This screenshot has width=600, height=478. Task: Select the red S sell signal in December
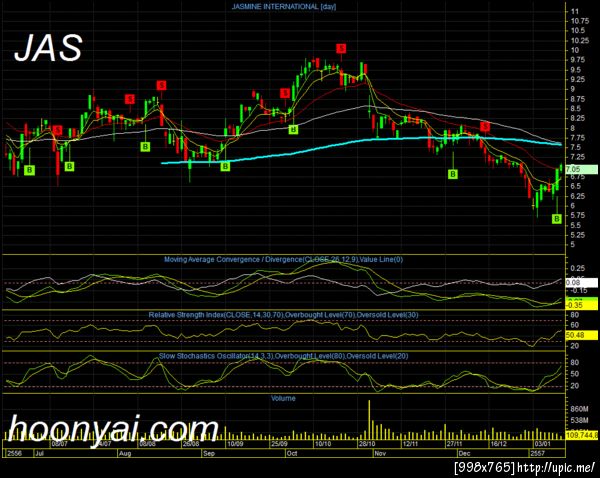pyautogui.click(x=485, y=126)
